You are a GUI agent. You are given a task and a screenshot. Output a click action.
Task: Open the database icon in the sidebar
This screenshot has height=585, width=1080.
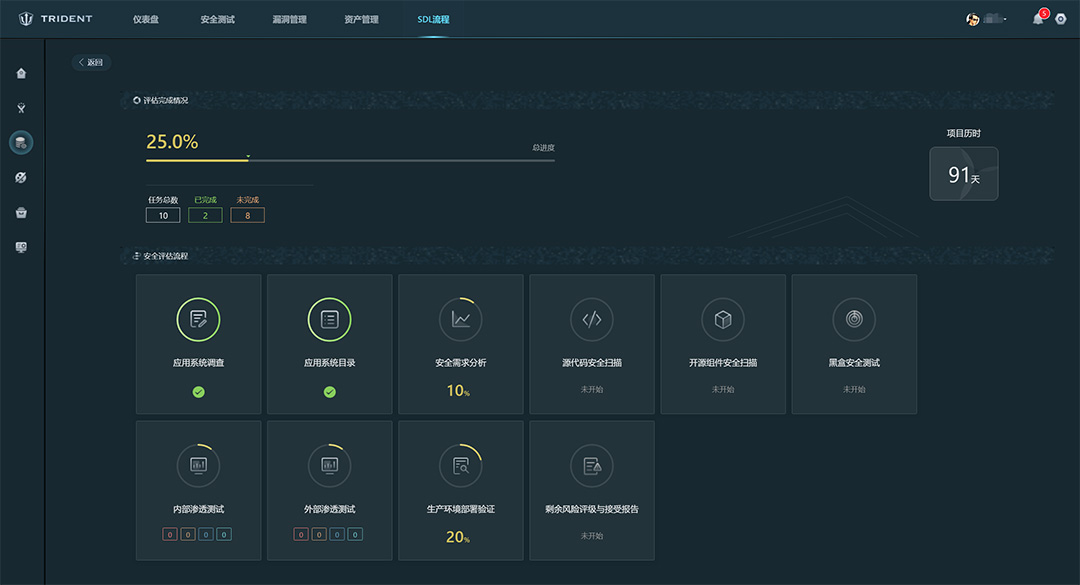click(x=21, y=143)
